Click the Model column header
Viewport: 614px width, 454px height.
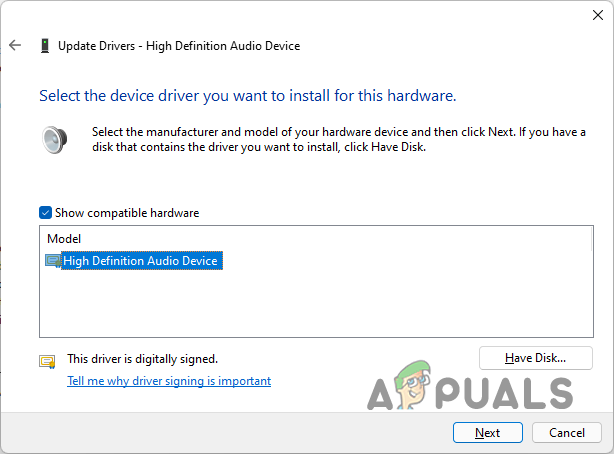pyautogui.click(x=64, y=240)
